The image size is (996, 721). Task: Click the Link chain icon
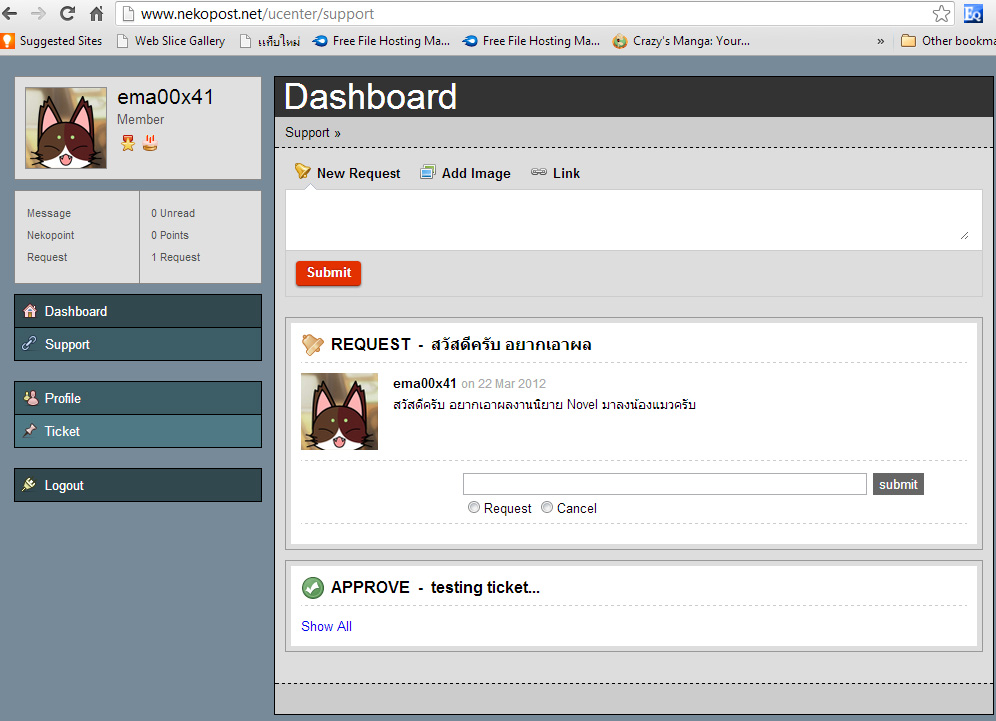(539, 172)
